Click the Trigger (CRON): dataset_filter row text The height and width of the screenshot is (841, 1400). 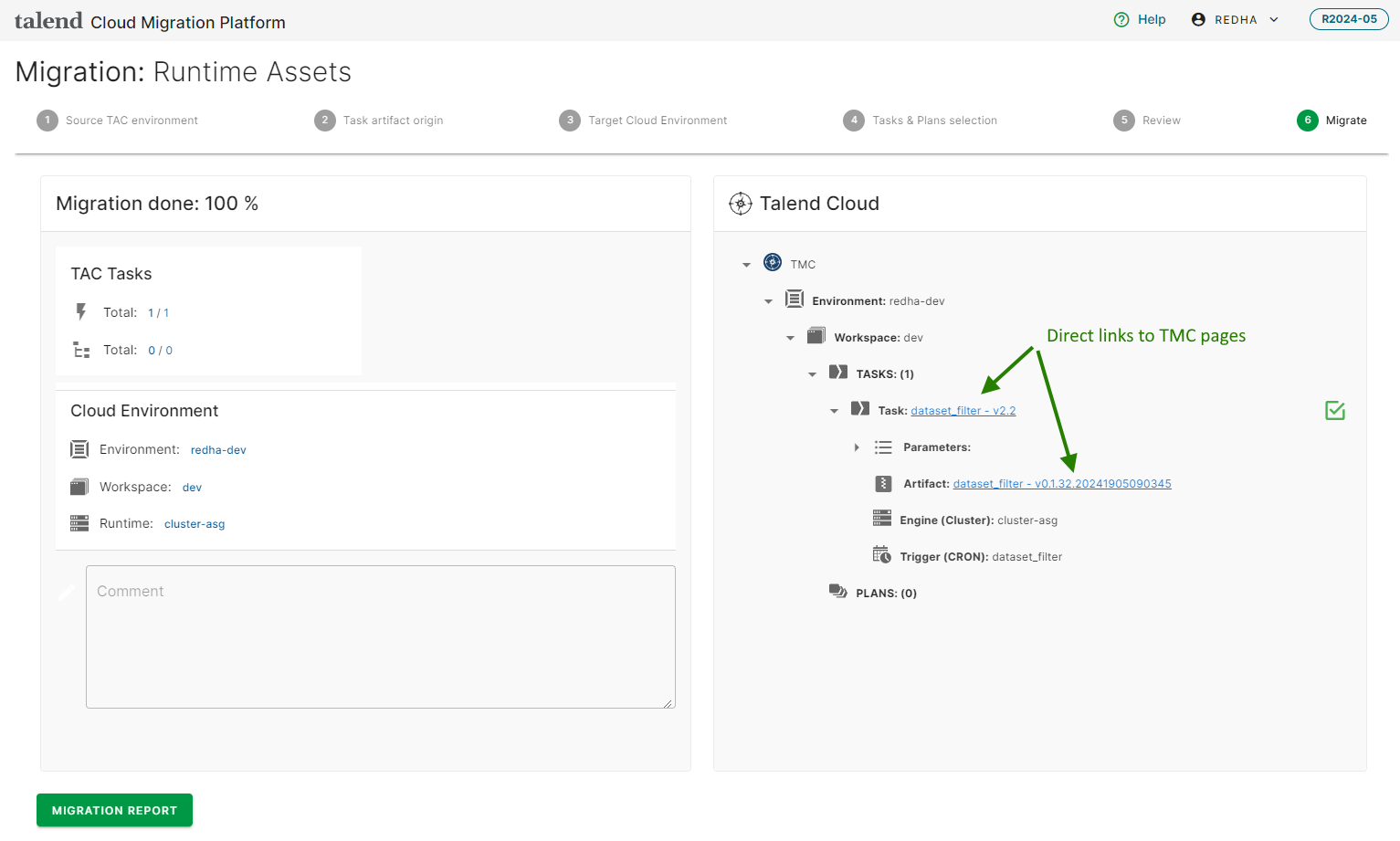tap(981, 557)
